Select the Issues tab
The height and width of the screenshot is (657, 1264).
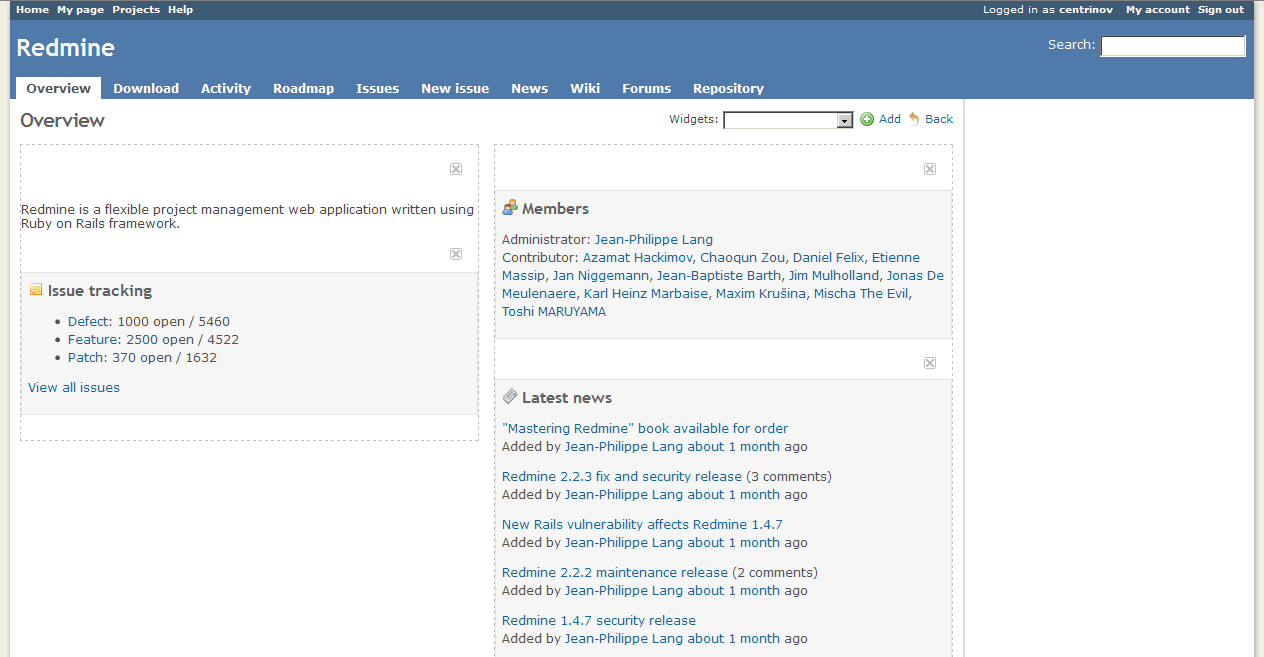pyautogui.click(x=378, y=88)
